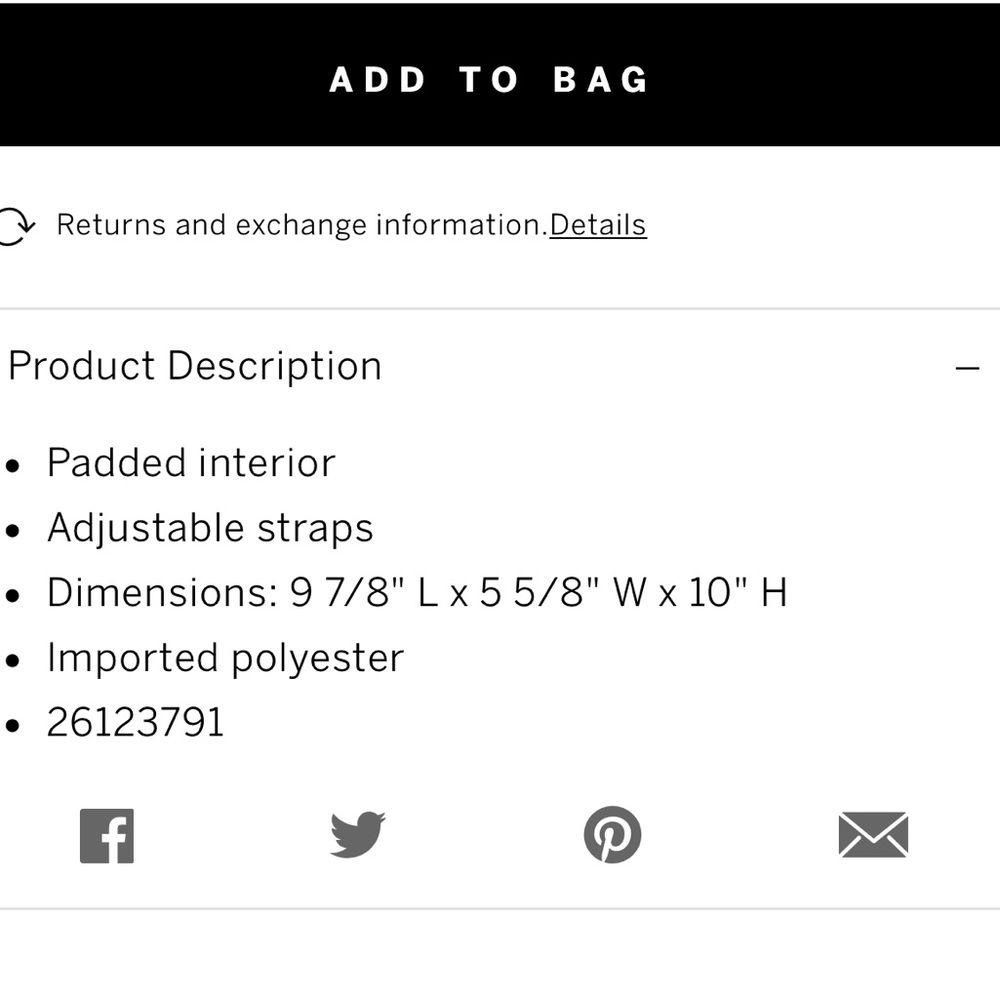Click the Adjustable straps text
This screenshot has width=1000, height=1000.
click(x=210, y=528)
